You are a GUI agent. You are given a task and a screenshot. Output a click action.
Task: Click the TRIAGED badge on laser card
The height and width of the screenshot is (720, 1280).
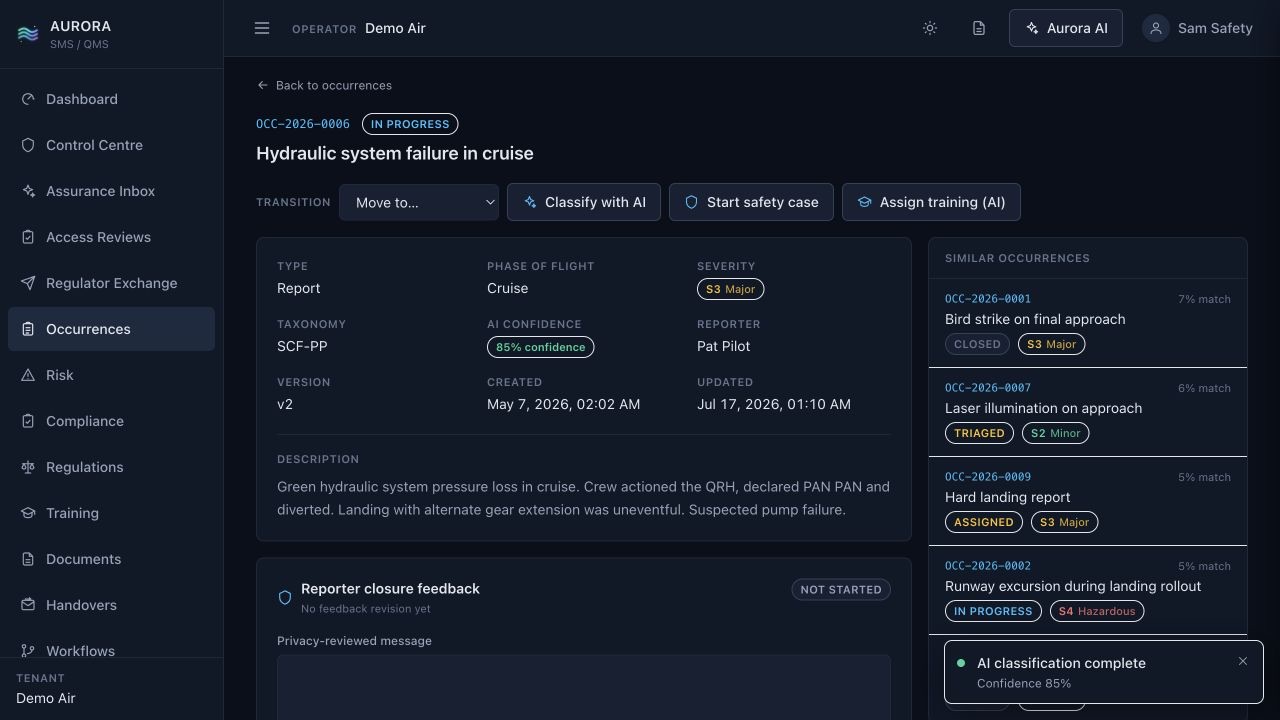coord(979,433)
